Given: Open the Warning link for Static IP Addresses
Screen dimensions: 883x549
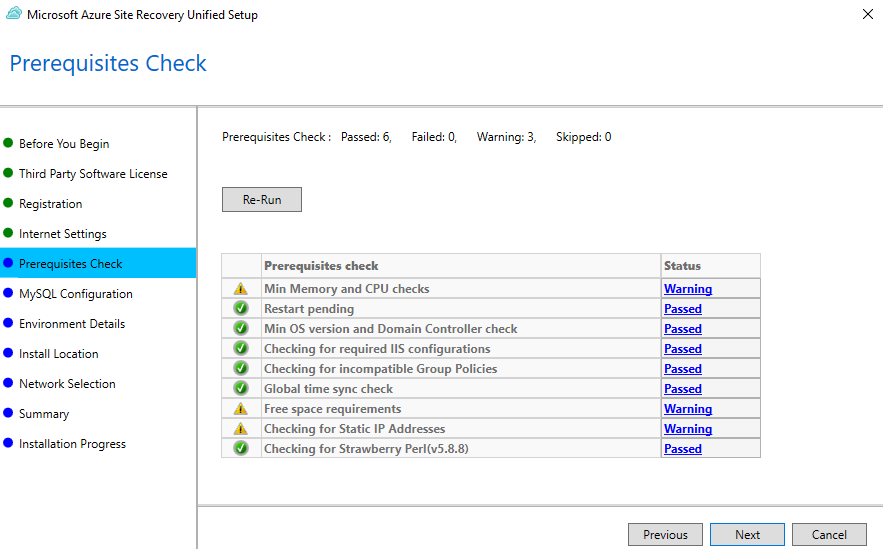Looking at the screenshot, I should 688,429.
